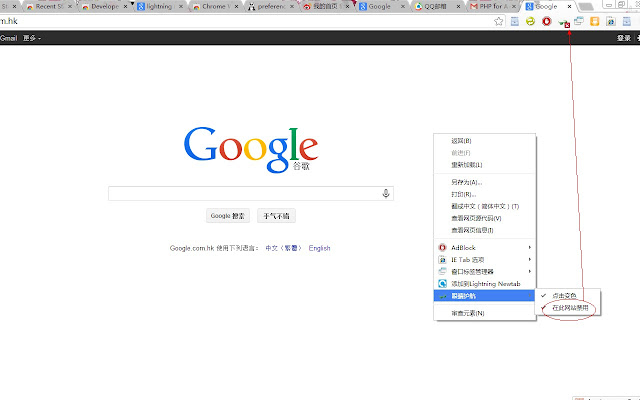This screenshot has height=400, width=640.
Task: Close the QQ邮箱 tab
Action: (x=458, y=7)
